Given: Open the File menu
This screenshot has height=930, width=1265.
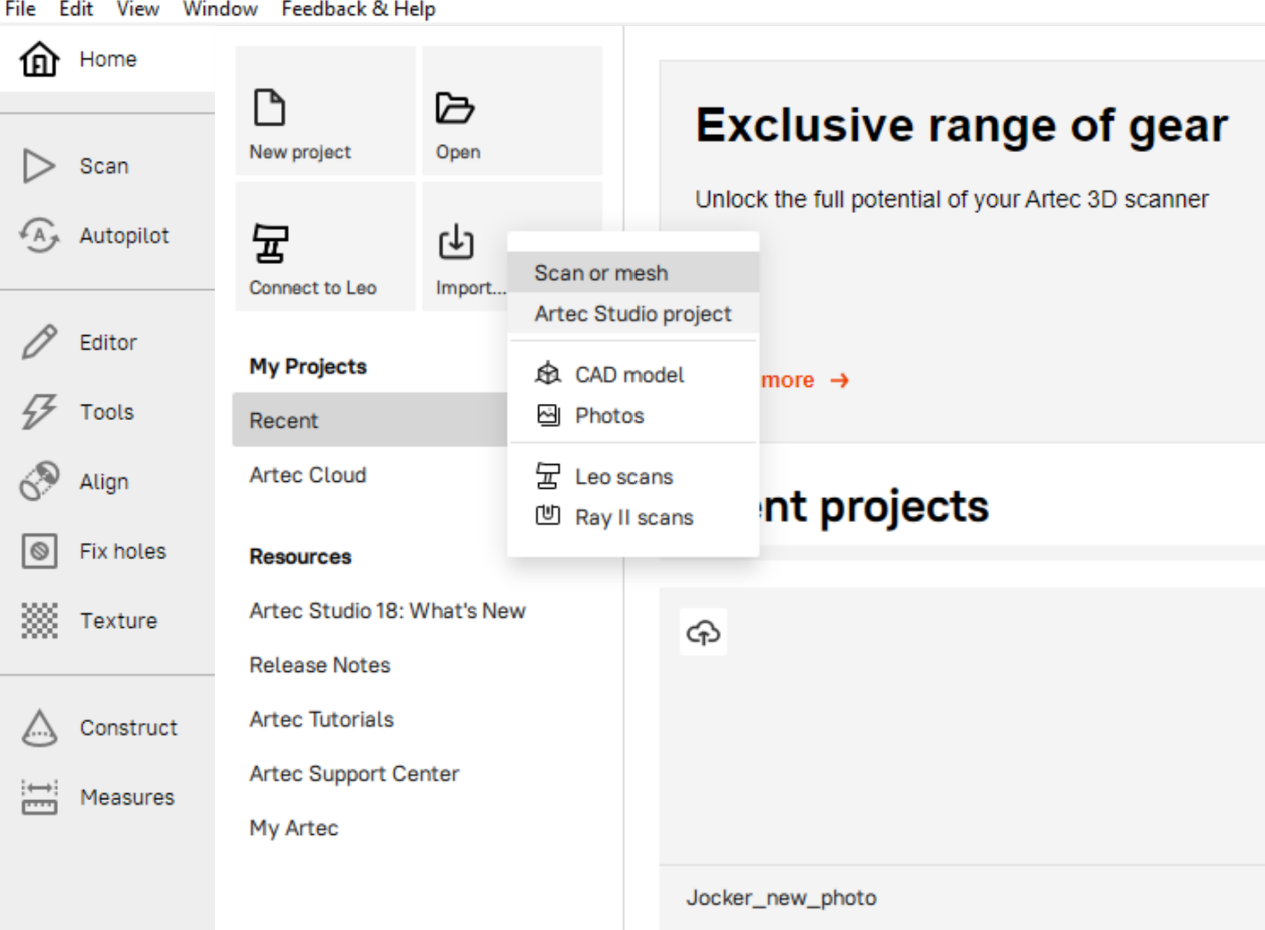Looking at the screenshot, I should tap(20, 10).
